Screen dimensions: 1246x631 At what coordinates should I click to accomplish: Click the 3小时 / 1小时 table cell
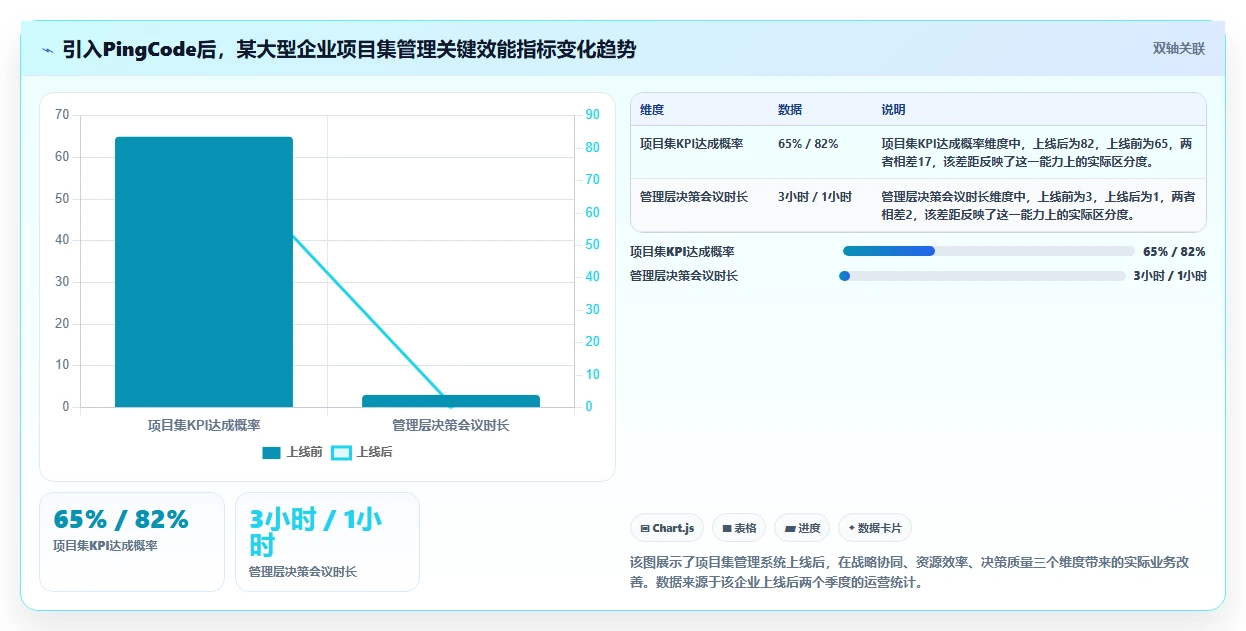[x=815, y=197]
